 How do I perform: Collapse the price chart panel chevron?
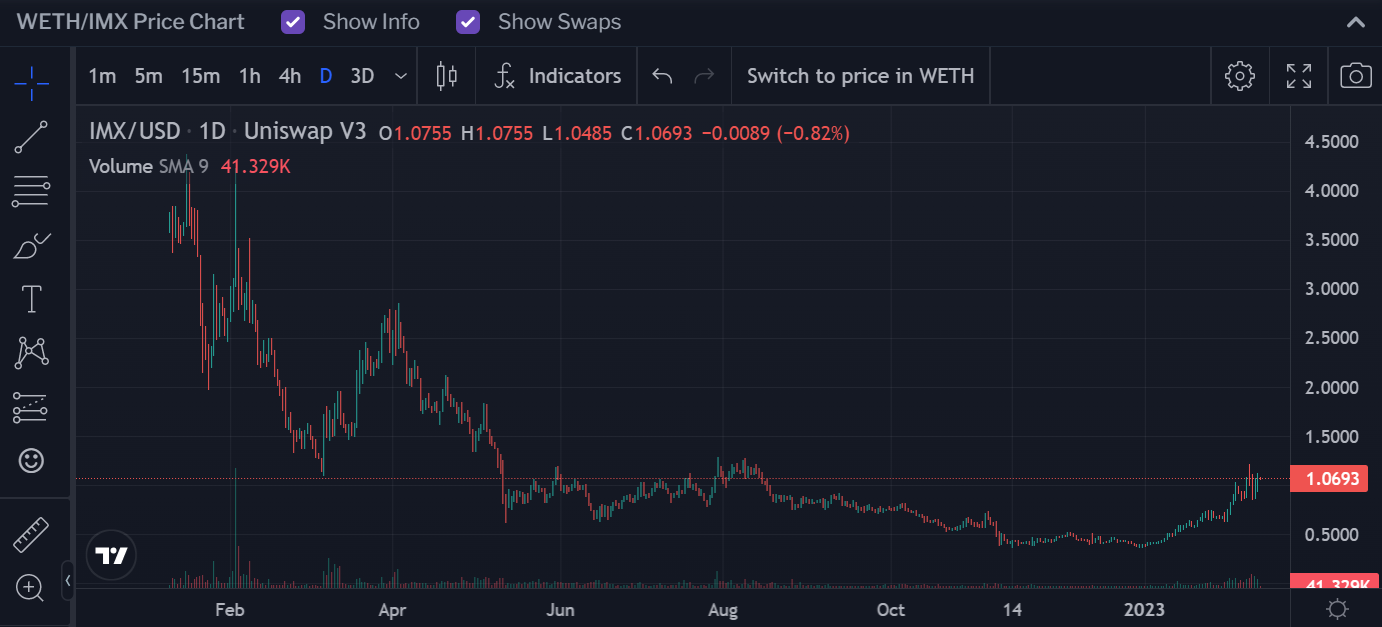click(1356, 21)
